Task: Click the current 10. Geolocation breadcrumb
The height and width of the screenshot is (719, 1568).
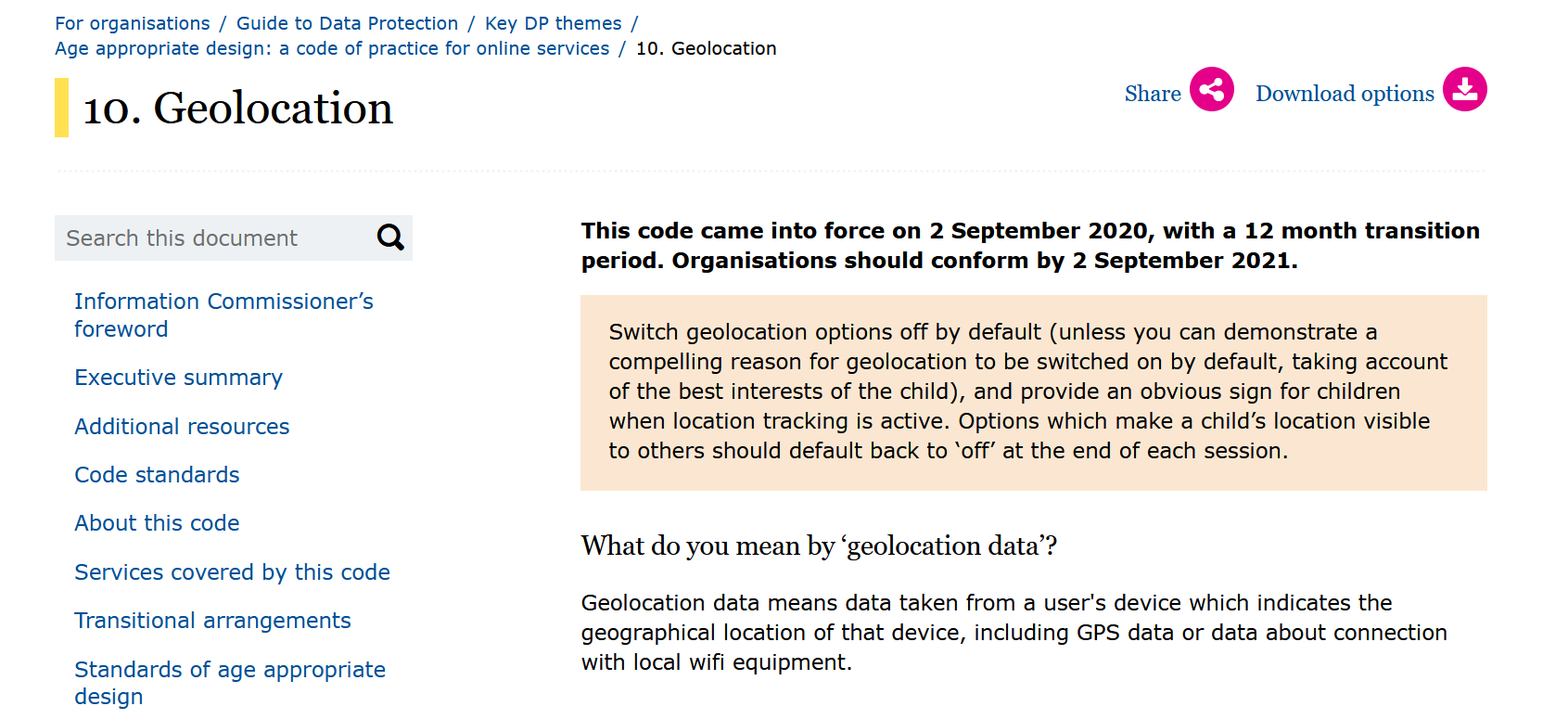Action: pos(706,48)
